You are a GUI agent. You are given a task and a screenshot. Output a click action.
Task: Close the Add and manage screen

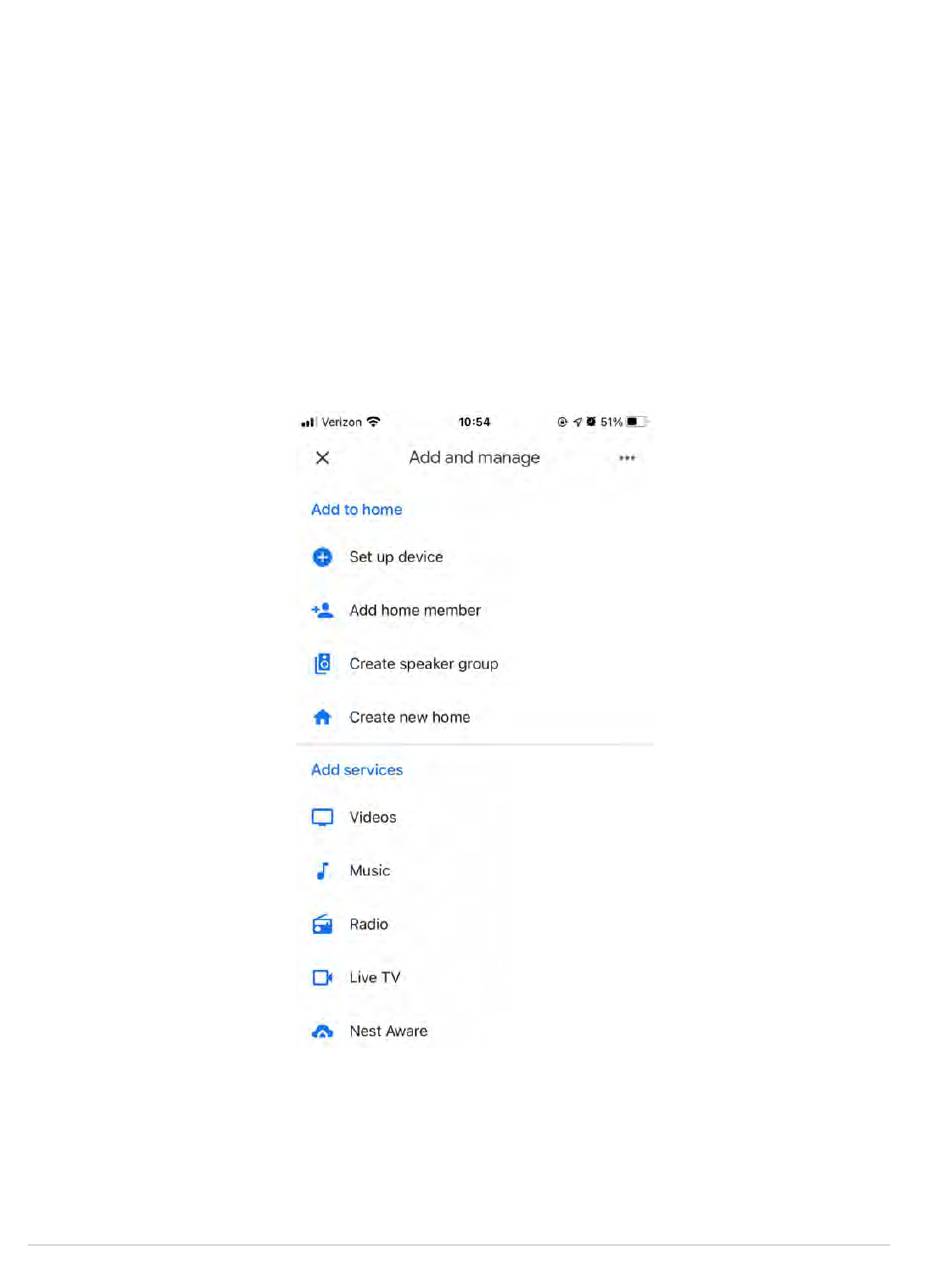[x=322, y=458]
